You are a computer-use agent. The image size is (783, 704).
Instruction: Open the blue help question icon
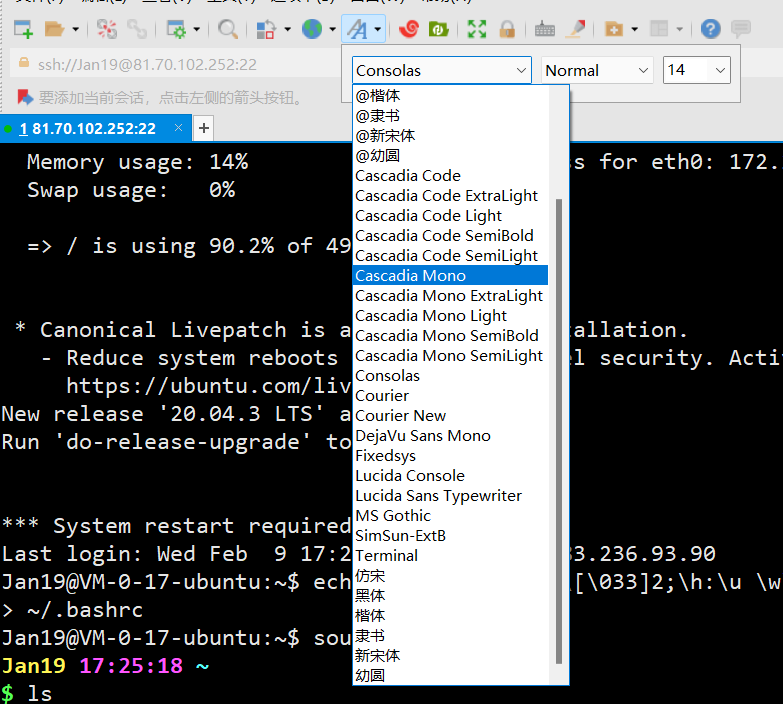coord(710,29)
